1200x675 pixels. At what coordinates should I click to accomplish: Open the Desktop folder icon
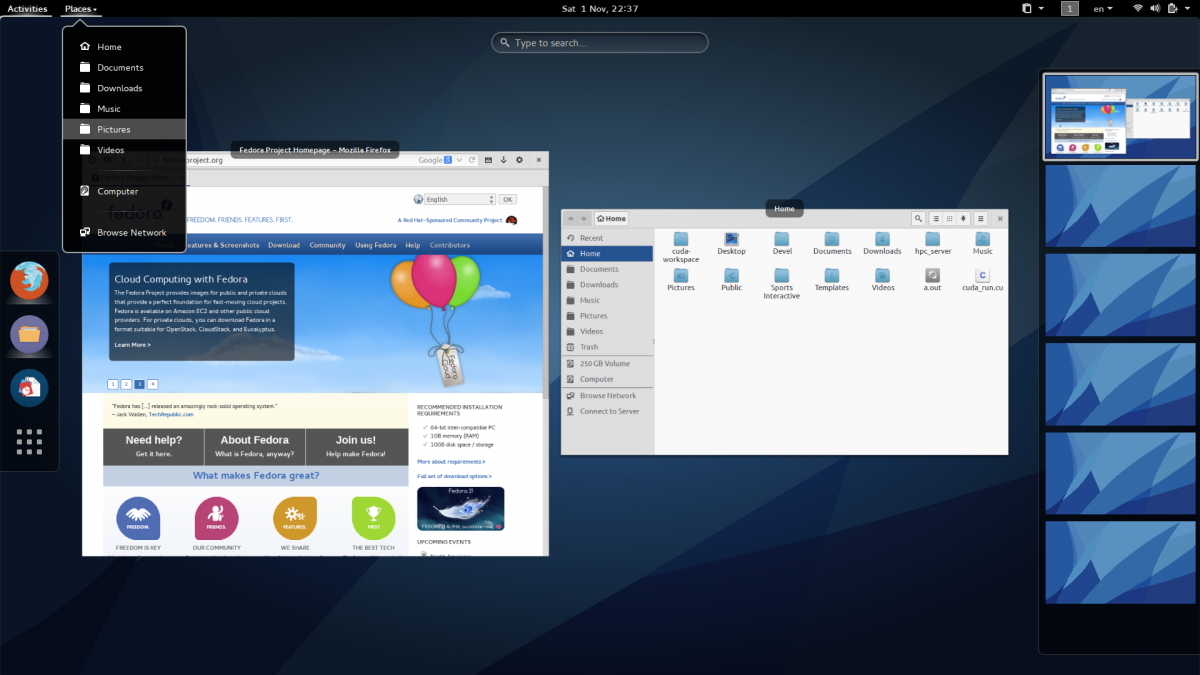click(x=731, y=243)
